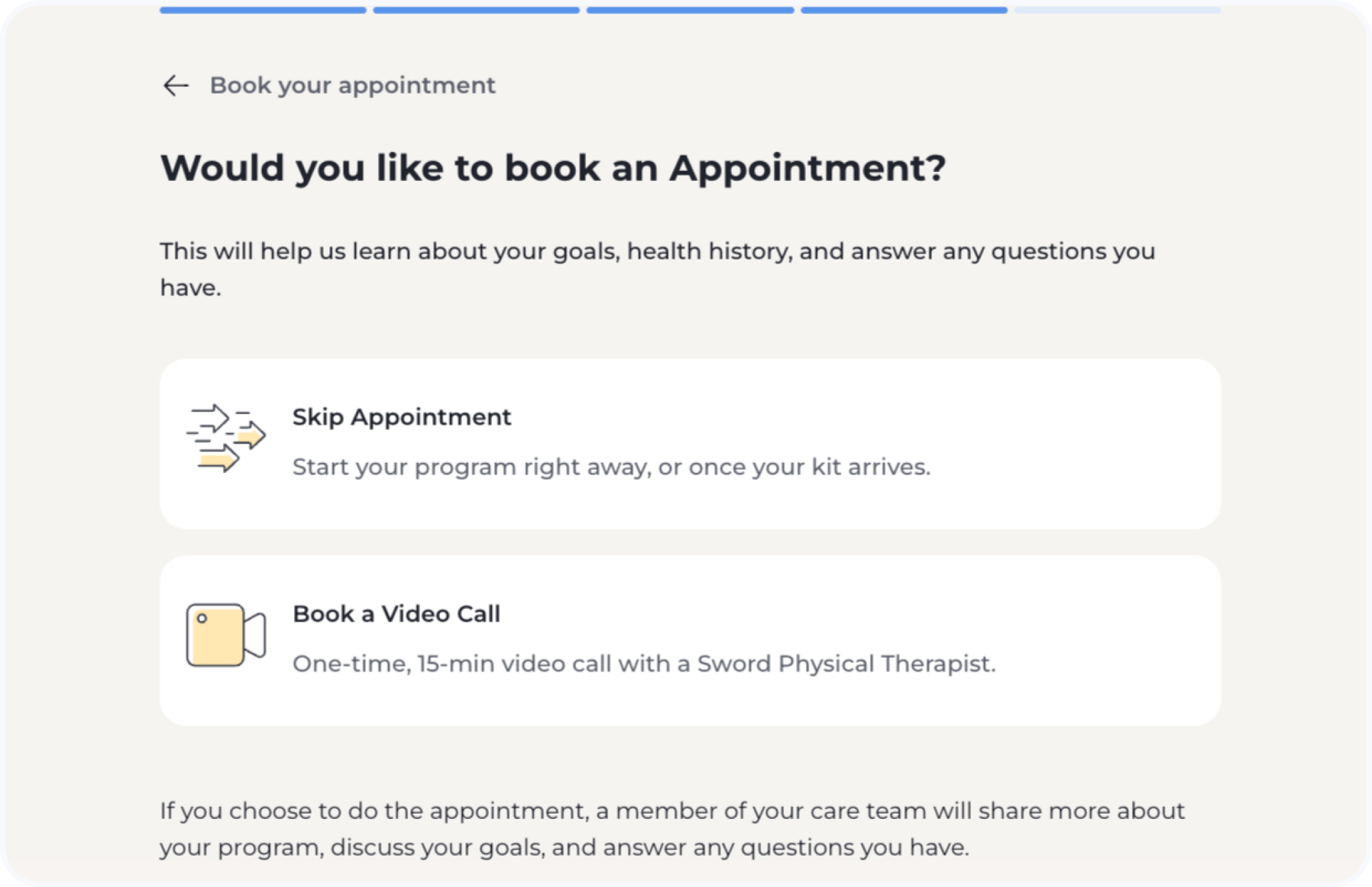Click the 'This will help us learn' paragraph
Image resolution: width=1372 pixels, height=887 pixels.
[x=657, y=252]
